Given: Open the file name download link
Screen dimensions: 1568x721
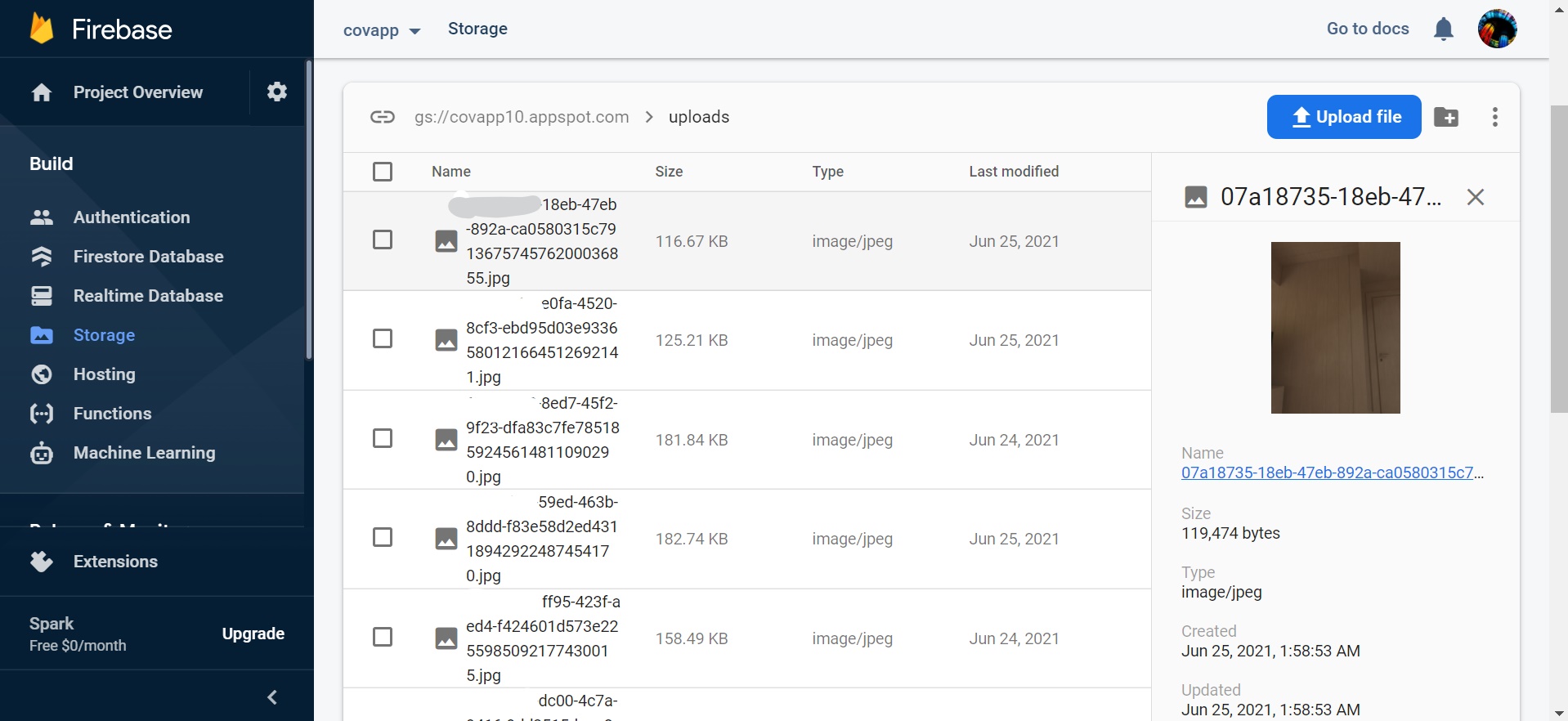Looking at the screenshot, I should (1331, 472).
